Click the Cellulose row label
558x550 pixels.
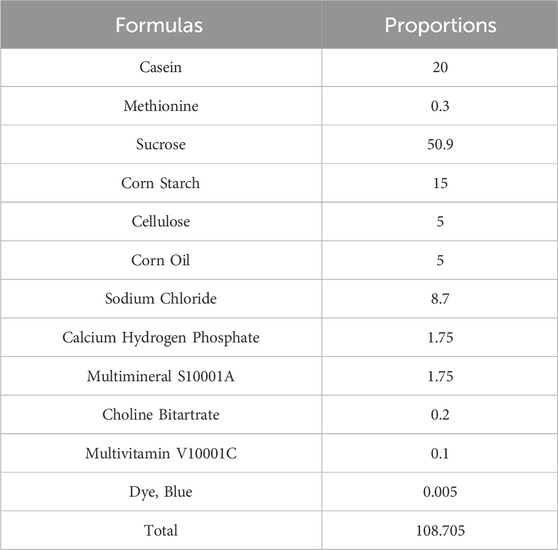(161, 222)
